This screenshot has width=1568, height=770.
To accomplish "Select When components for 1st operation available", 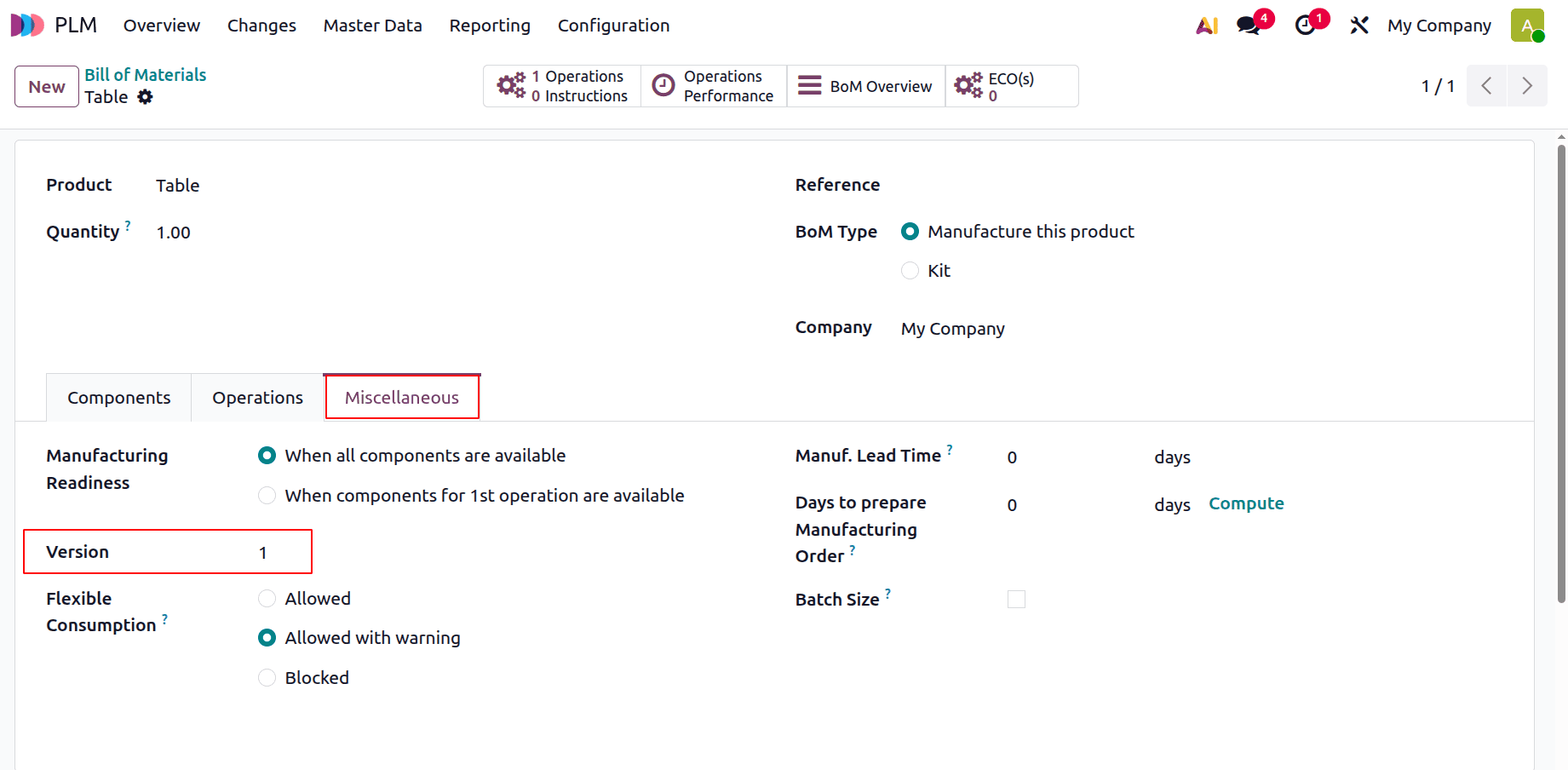I will (x=267, y=496).
